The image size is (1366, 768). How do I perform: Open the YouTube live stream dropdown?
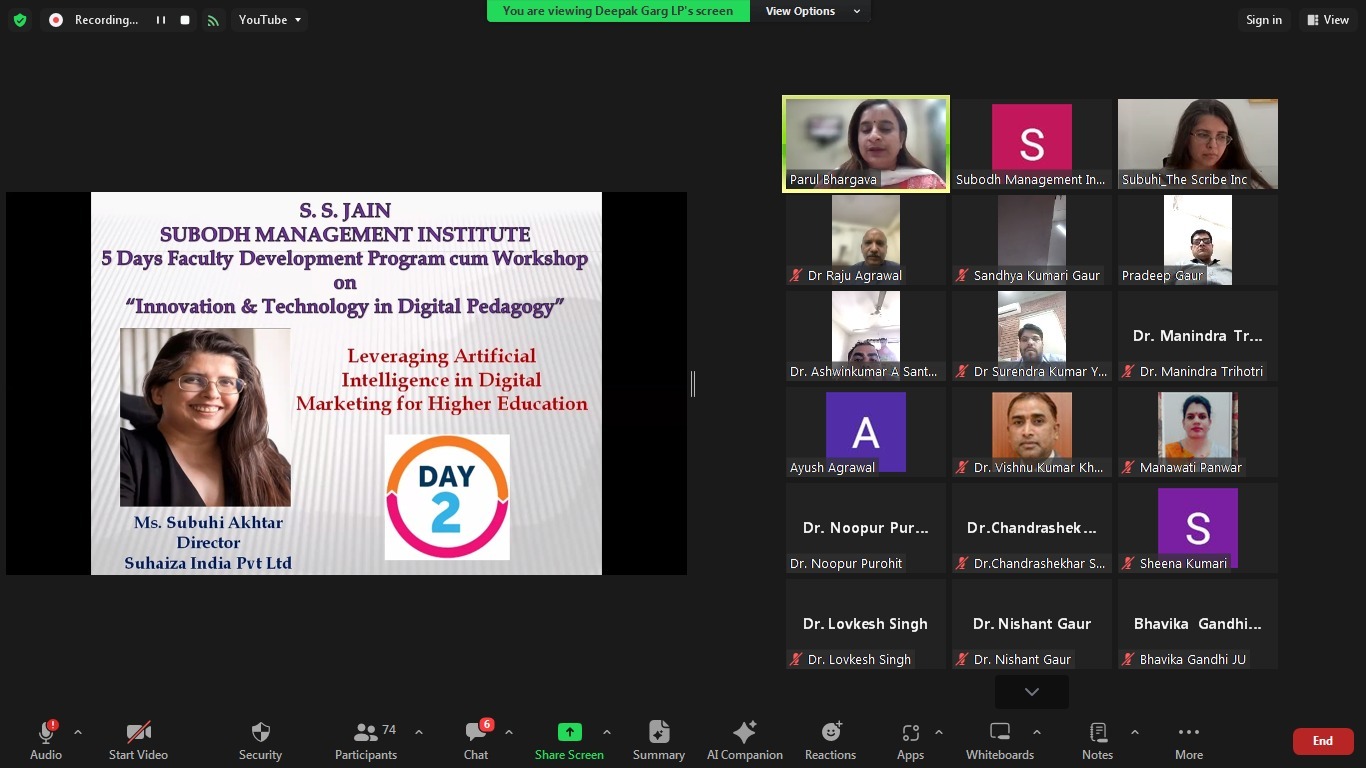pos(269,20)
